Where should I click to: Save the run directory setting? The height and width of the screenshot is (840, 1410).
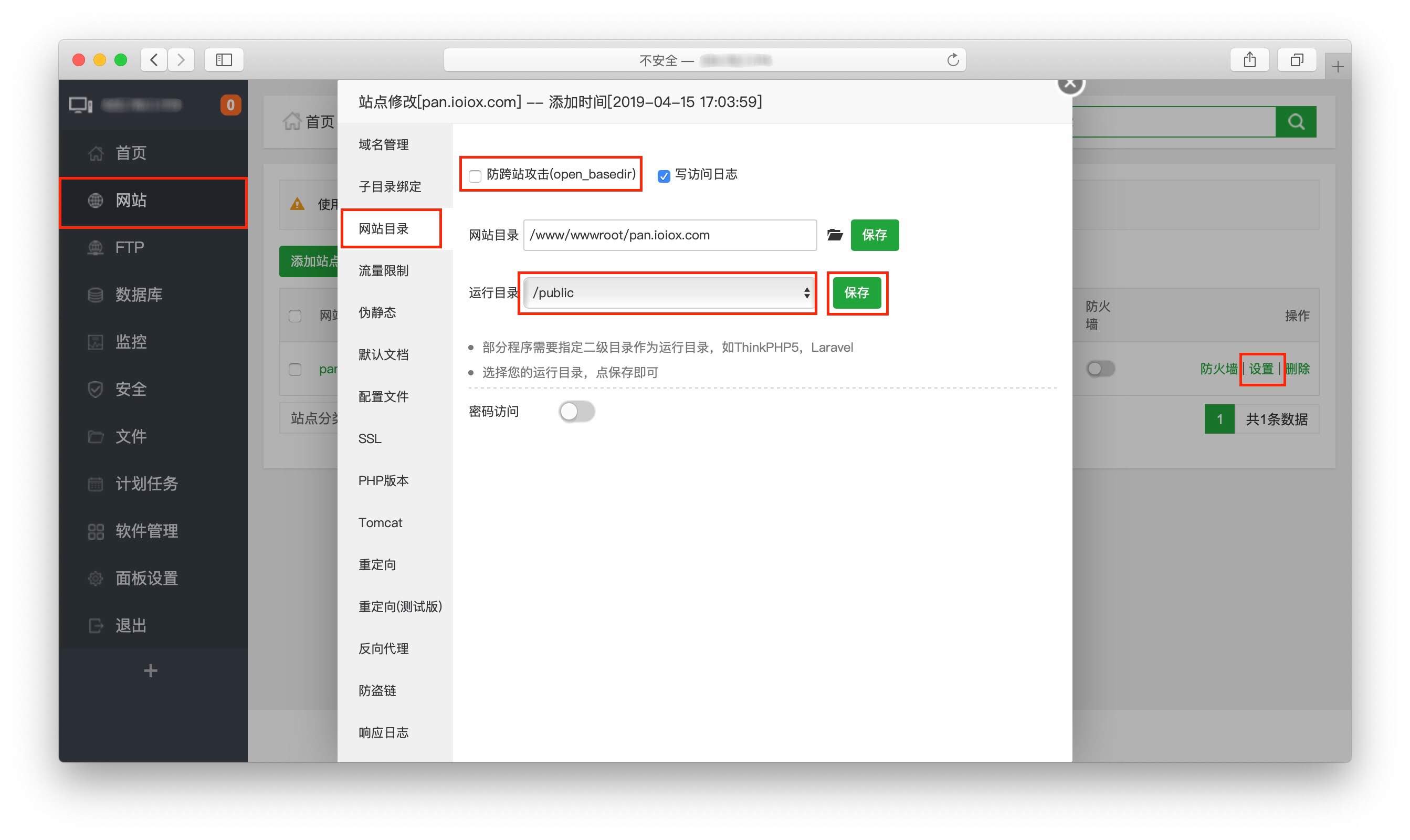(x=857, y=292)
